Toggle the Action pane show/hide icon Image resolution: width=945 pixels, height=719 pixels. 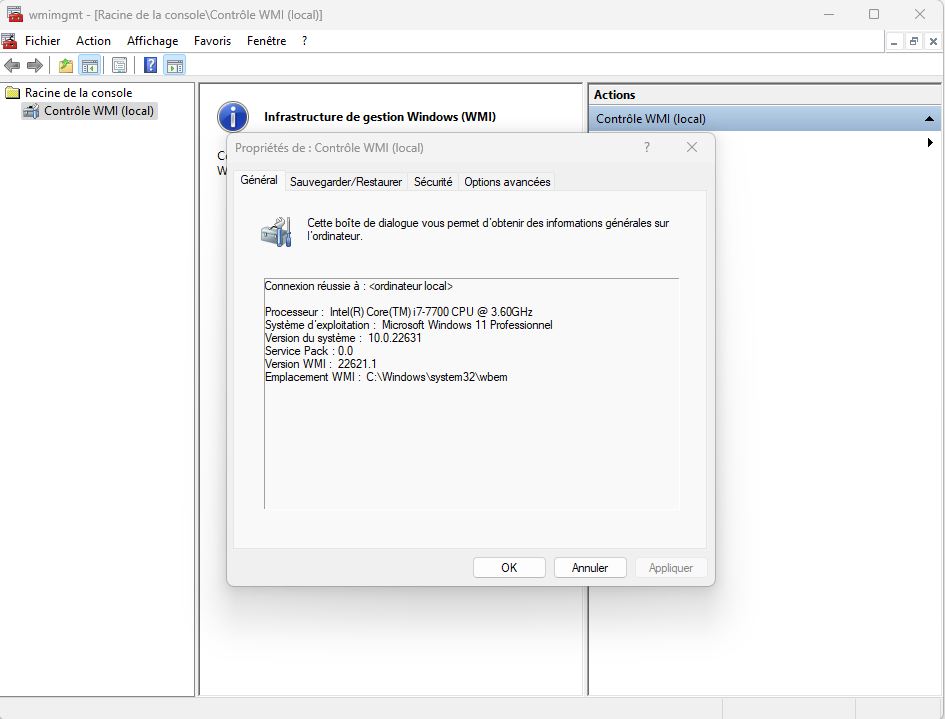click(x=175, y=65)
